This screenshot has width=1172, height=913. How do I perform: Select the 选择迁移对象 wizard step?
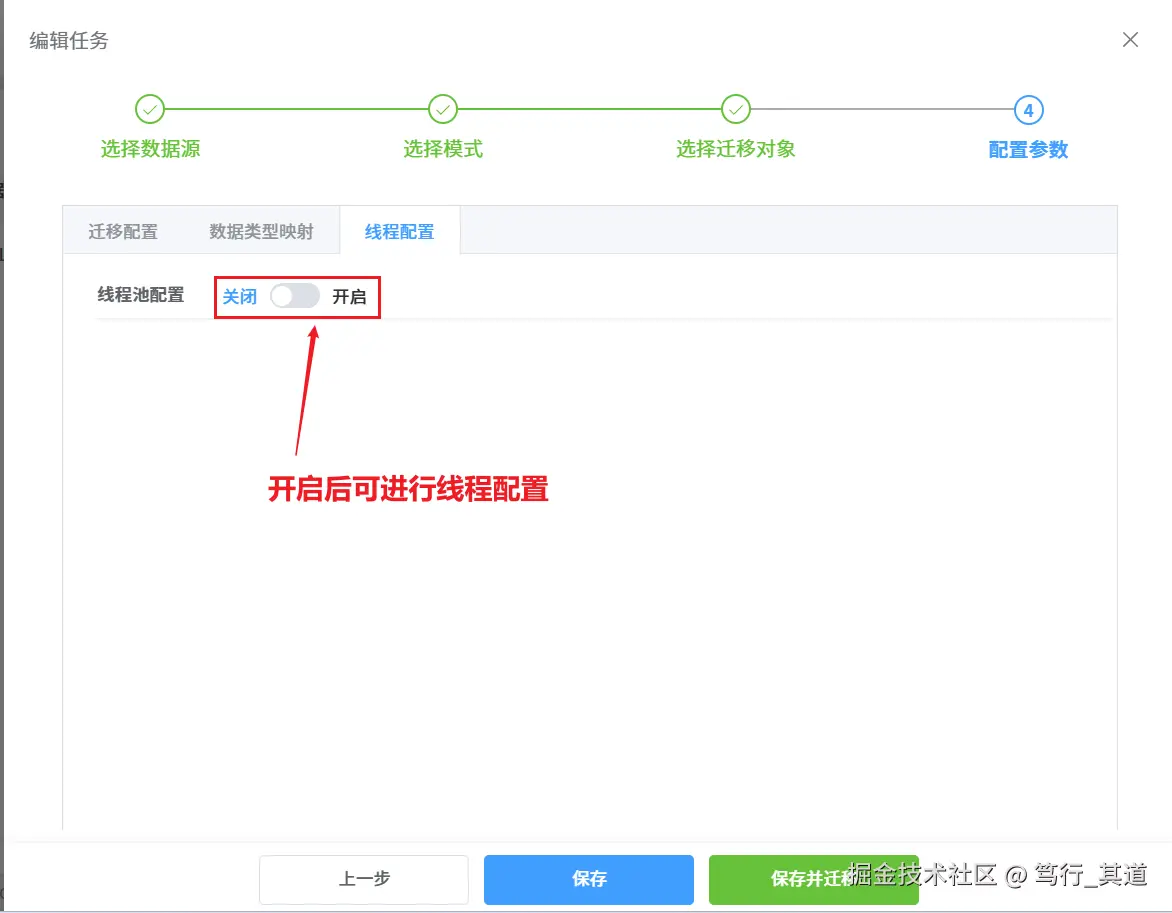(x=735, y=149)
